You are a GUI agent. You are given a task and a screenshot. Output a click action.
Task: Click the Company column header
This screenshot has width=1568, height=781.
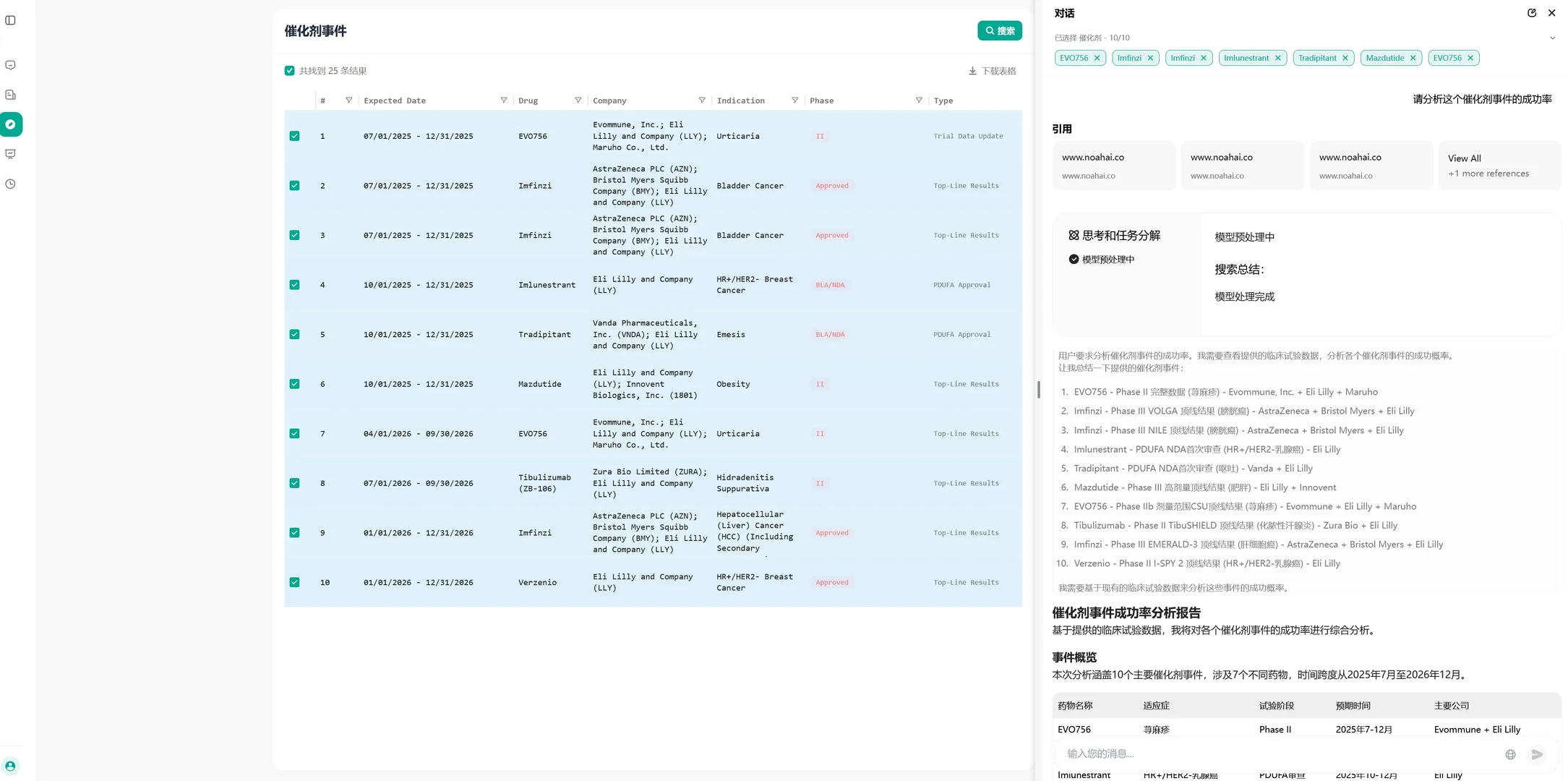[609, 101]
